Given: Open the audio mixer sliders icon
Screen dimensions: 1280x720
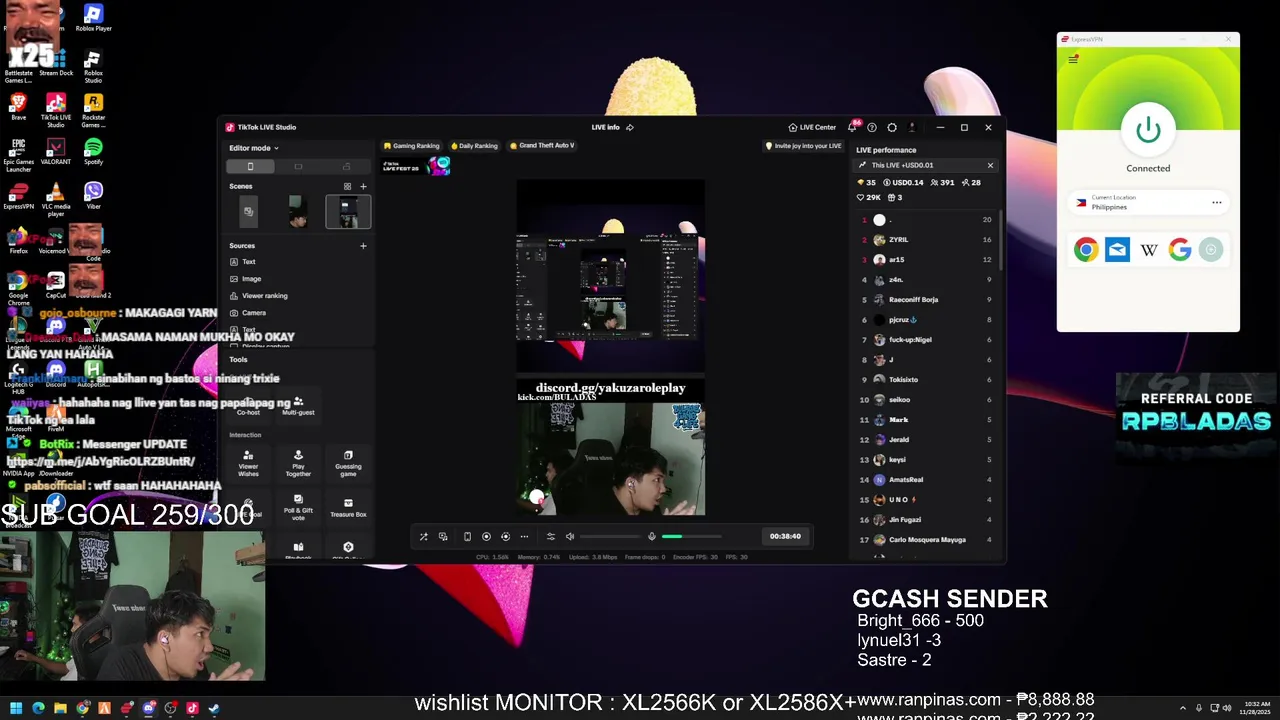Looking at the screenshot, I should [550, 536].
